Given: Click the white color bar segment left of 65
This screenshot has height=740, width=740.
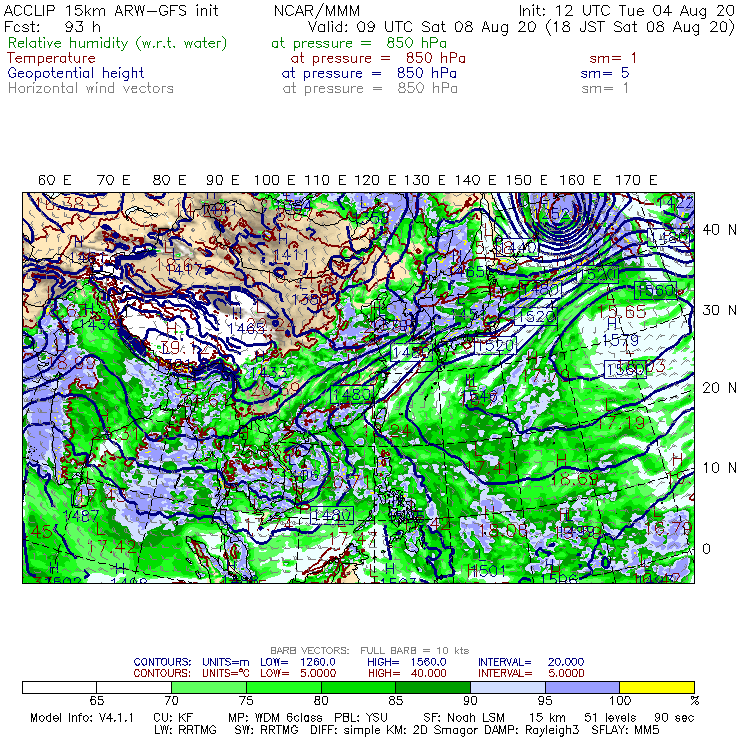Looking at the screenshot, I should (x=59, y=687).
